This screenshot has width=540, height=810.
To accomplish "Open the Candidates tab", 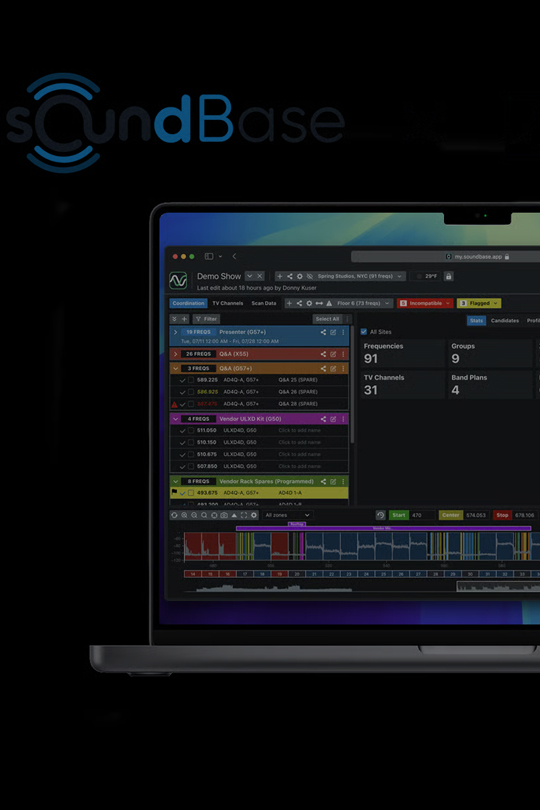I will point(504,321).
